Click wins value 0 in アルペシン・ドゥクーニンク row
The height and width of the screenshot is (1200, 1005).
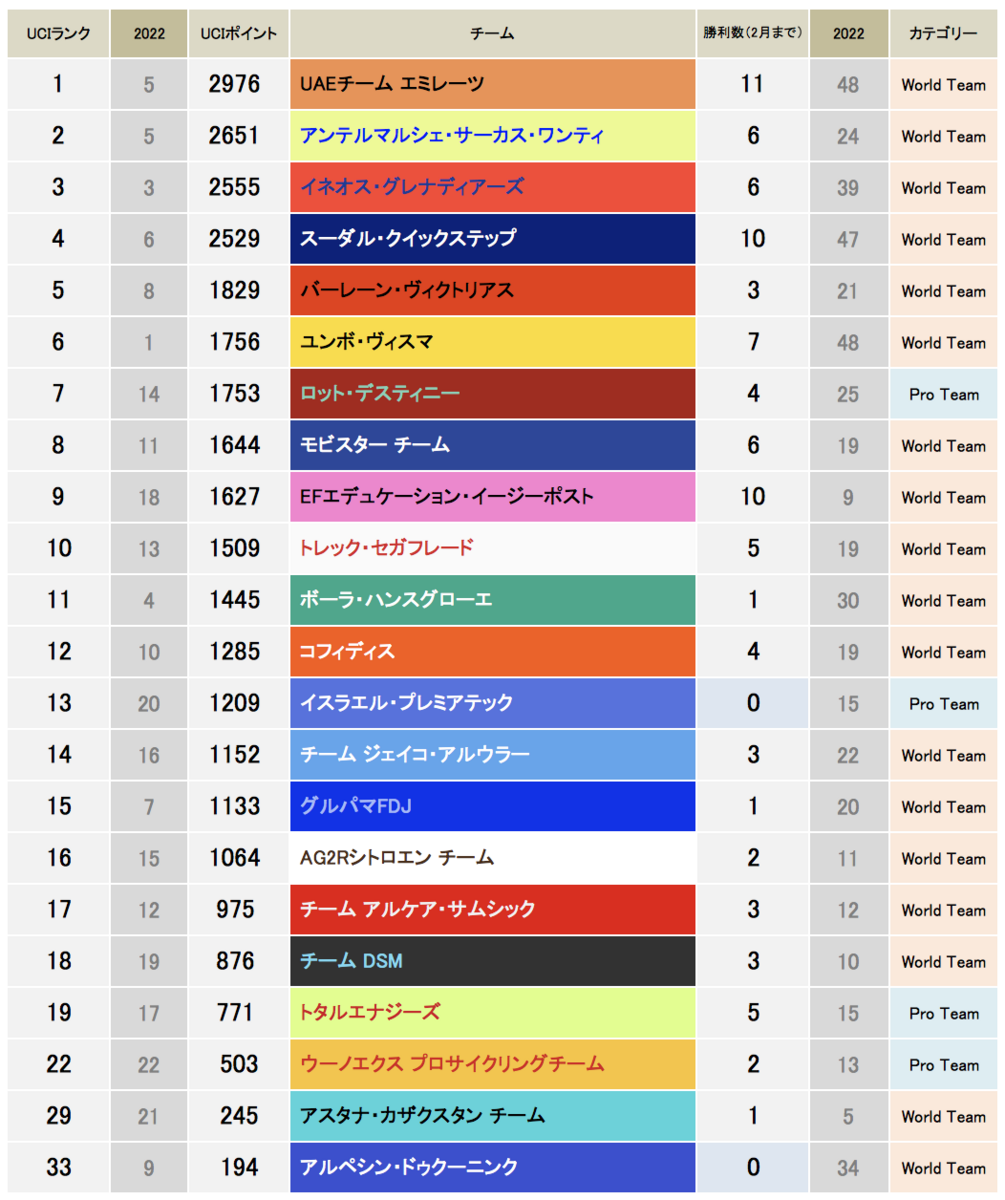coord(753,1168)
